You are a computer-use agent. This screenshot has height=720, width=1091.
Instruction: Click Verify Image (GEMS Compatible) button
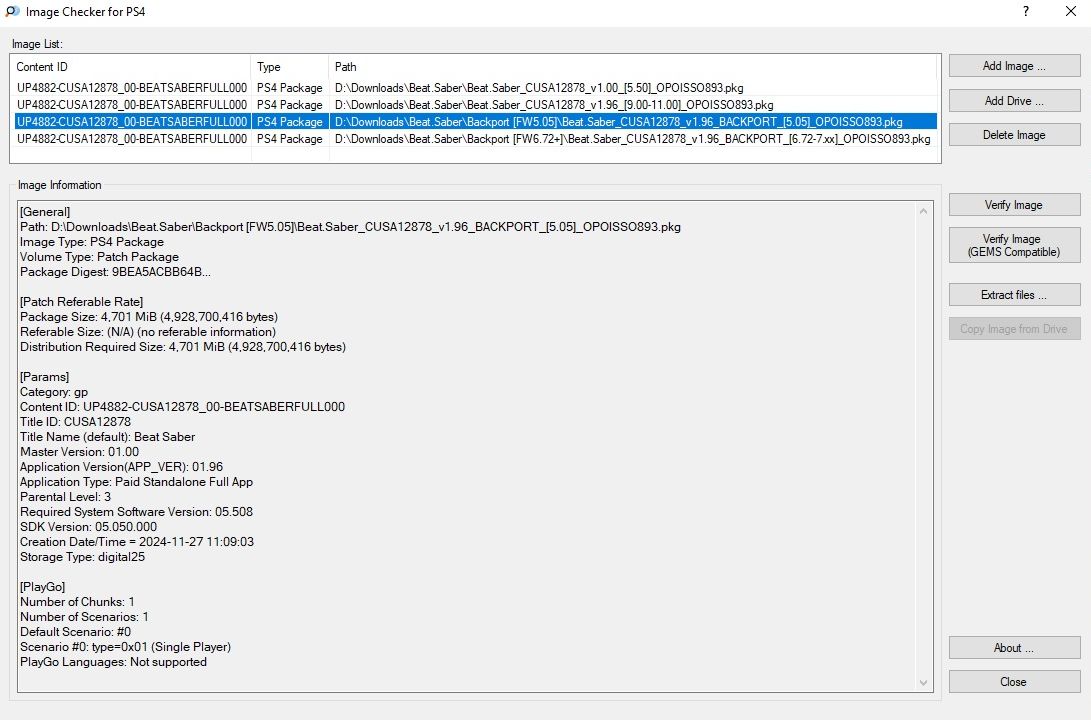tap(1014, 245)
